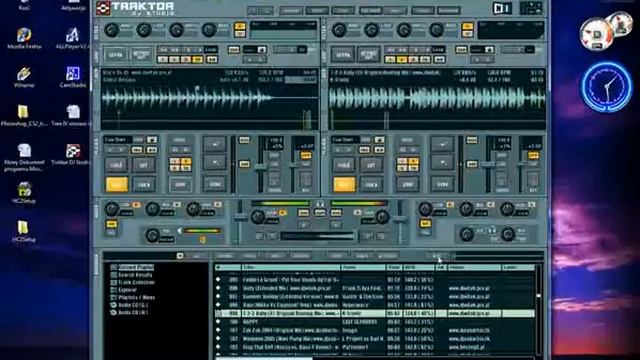Toggle yellow button under left EQ knob
Screen dimensions: 640x360
click(111, 224)
